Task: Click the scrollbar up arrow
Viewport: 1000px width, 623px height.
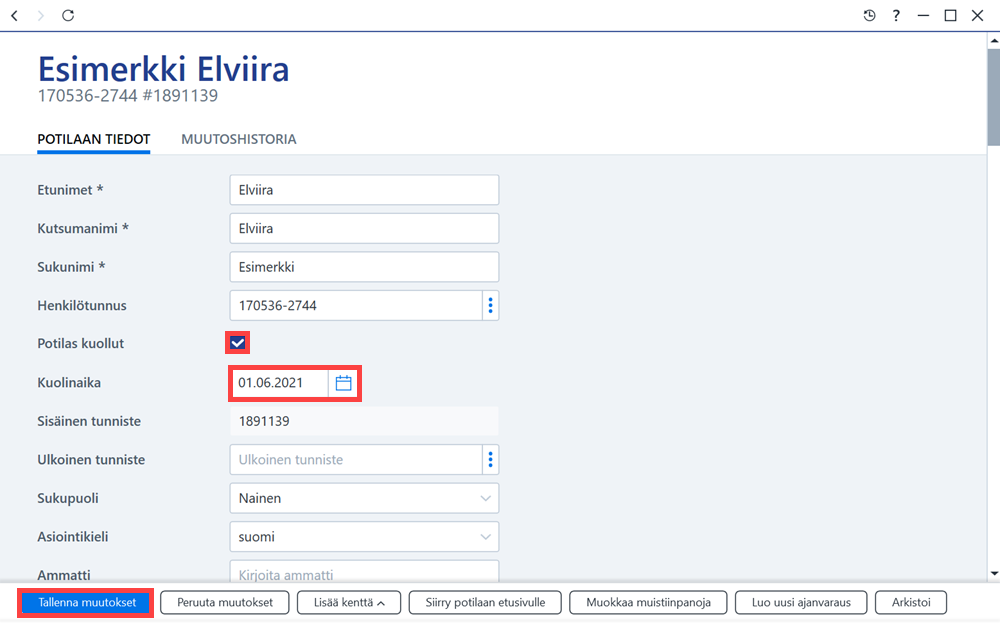Action: [x=994, y=40]
